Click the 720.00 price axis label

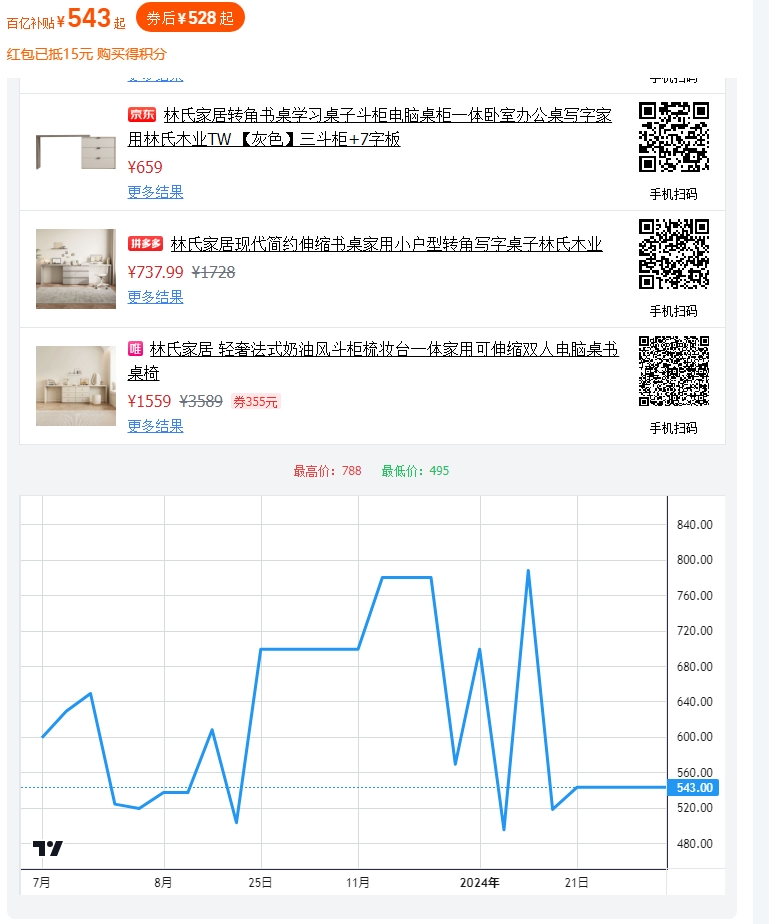[x=695, y=631]
